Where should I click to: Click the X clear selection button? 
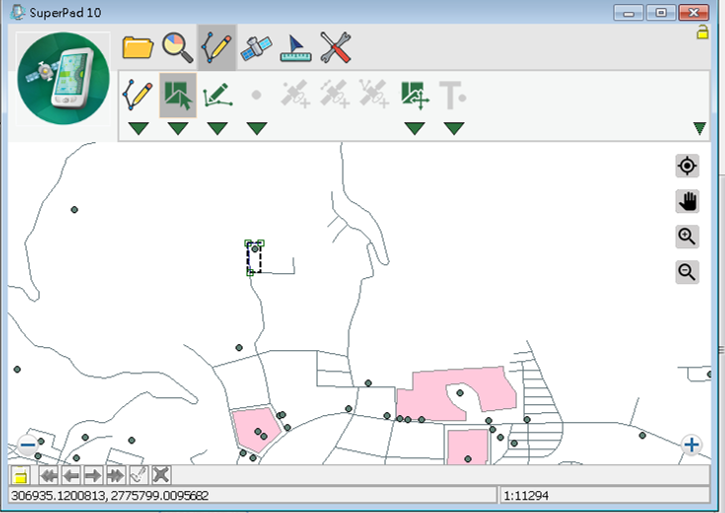point(160,475)
